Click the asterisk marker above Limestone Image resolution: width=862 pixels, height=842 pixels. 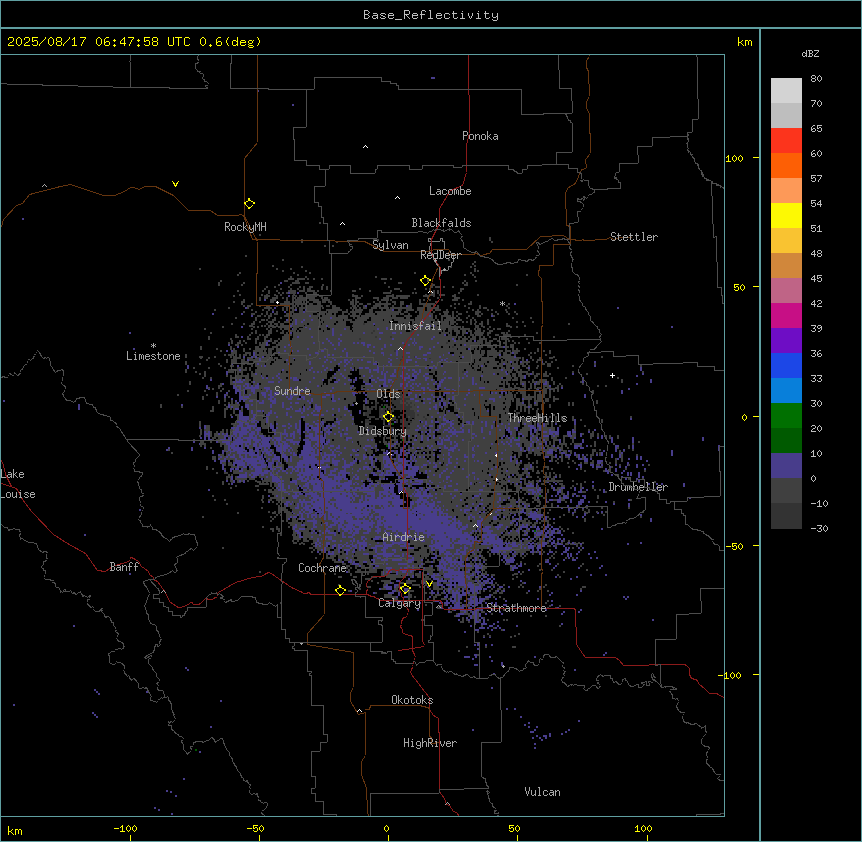click(153, 346)
